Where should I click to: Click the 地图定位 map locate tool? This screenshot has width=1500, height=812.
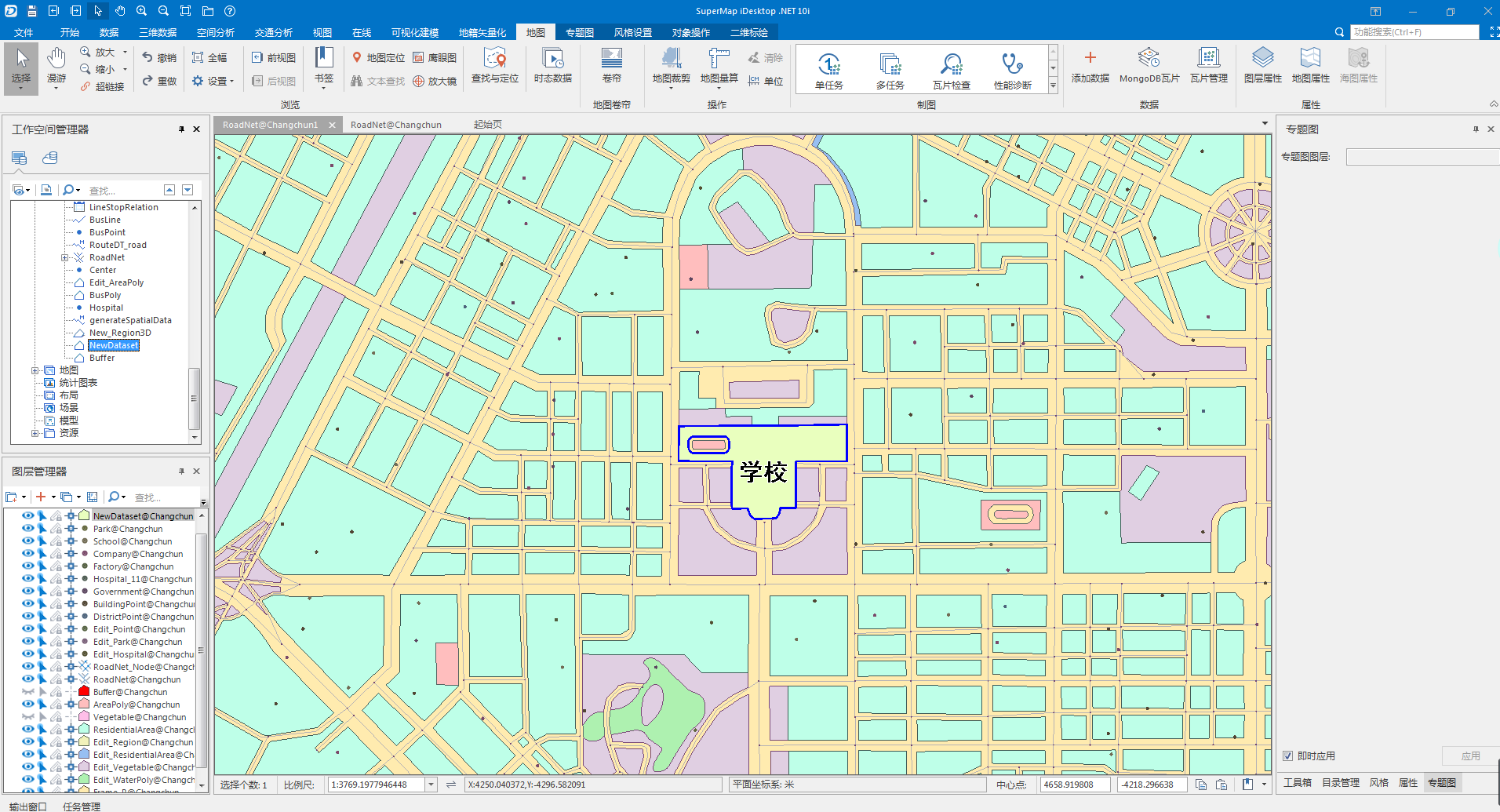tap(378, 57)
